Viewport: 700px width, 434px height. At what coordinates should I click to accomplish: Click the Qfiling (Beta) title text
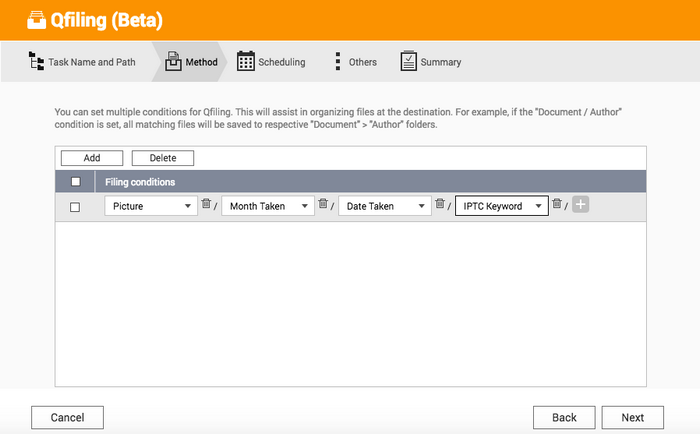(106, 21)
